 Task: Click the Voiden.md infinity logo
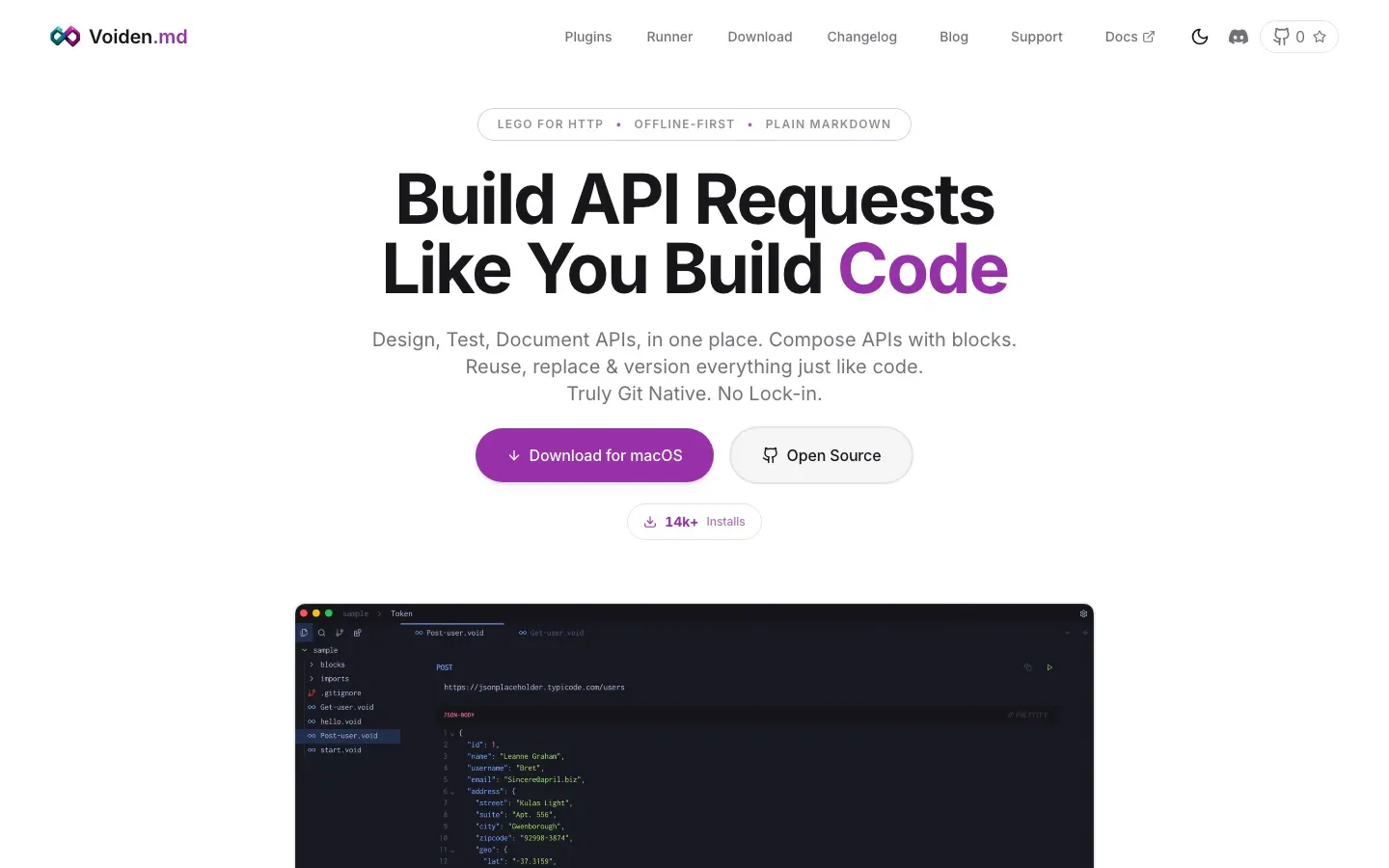65,37
